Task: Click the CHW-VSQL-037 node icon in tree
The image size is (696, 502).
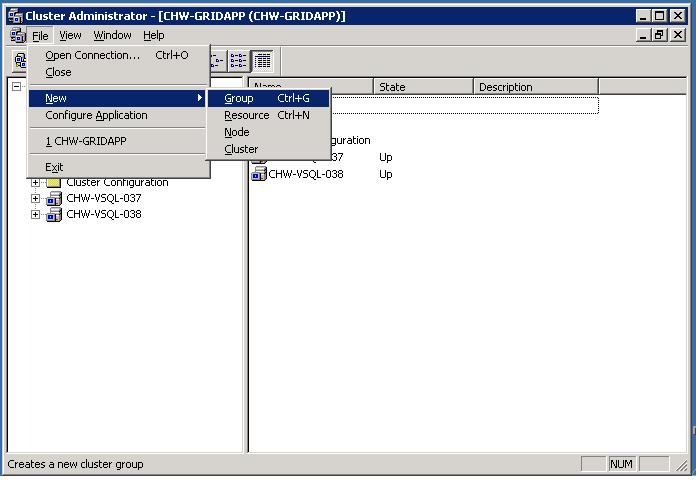Action: coord(54,198)
